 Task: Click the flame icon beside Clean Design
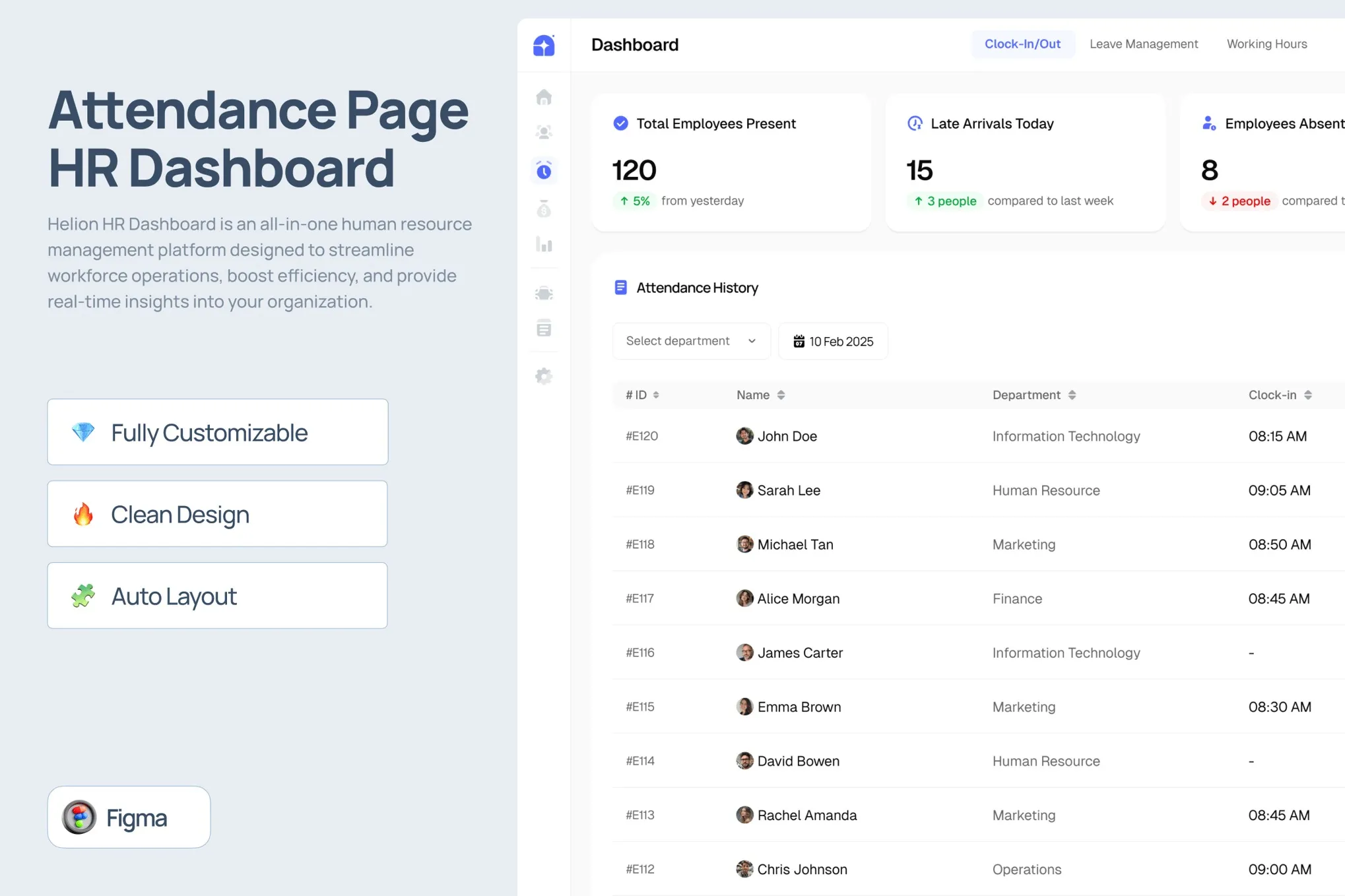tap(83, 514)
